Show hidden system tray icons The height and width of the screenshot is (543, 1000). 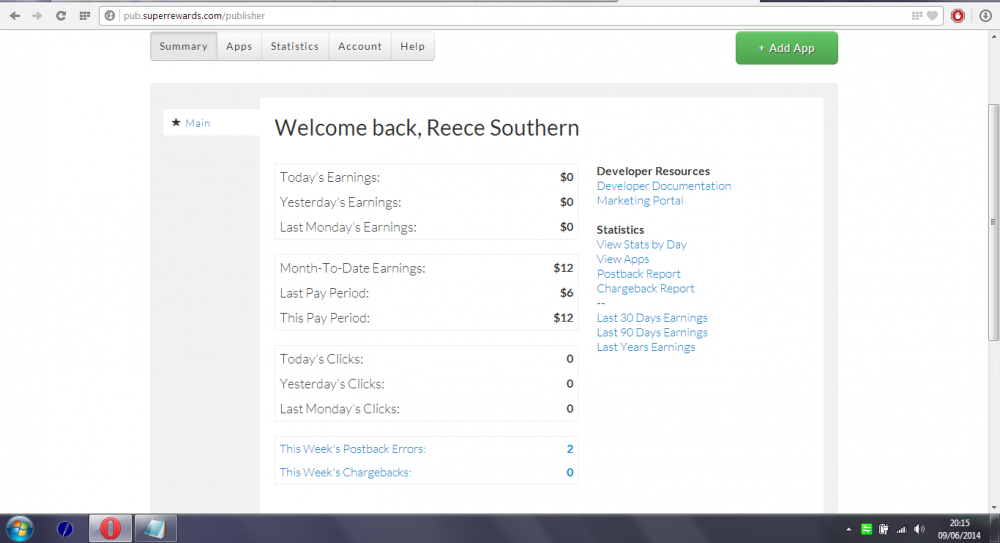(x=849, y=529)
